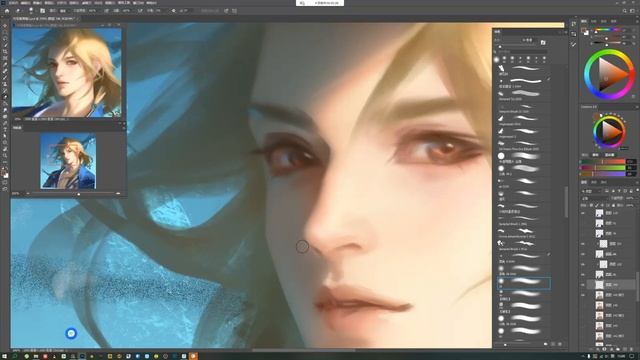640x360 pixels.
Task: Hide the layer directly below the selected layer
Action: point(583,295)
